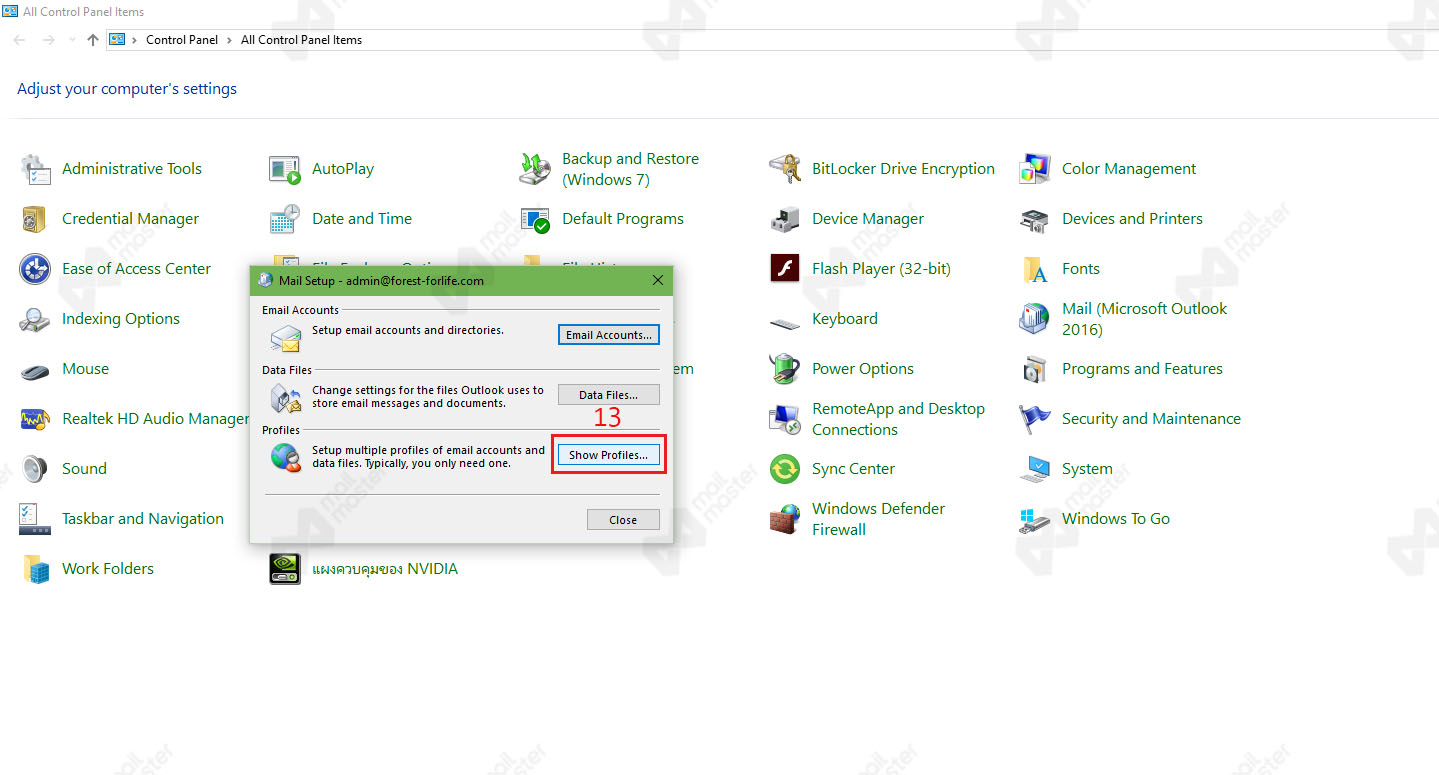Select Control Panel in address breadcrumb

(181, 40)
